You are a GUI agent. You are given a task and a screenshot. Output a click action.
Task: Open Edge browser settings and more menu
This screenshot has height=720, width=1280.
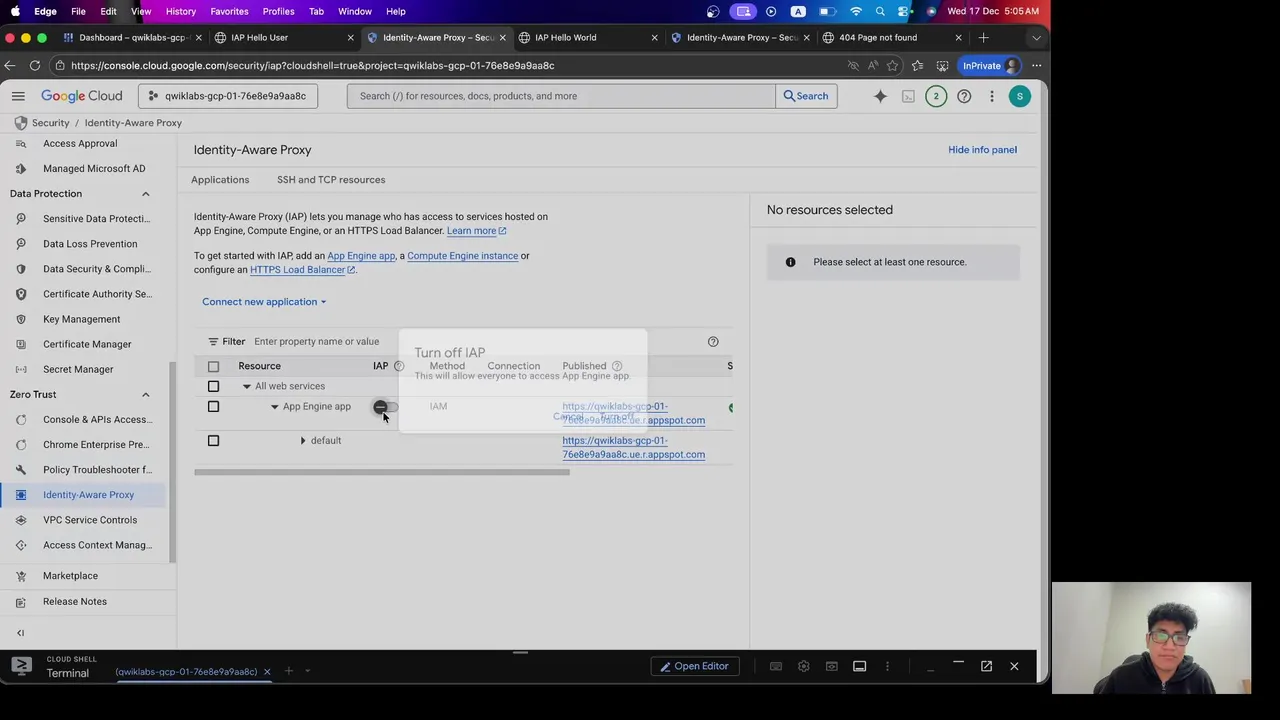1037,66
